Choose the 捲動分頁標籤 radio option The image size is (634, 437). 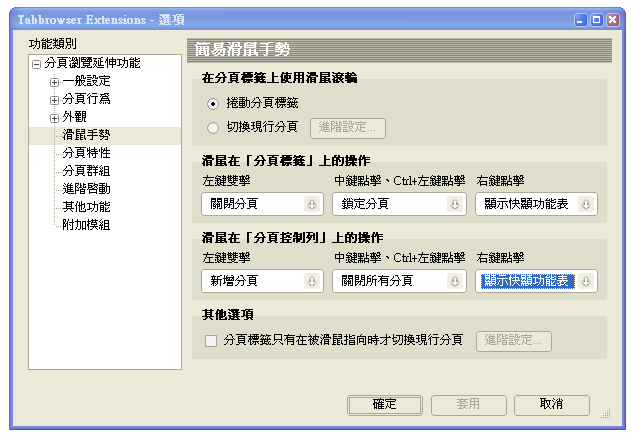pos(213,104)
